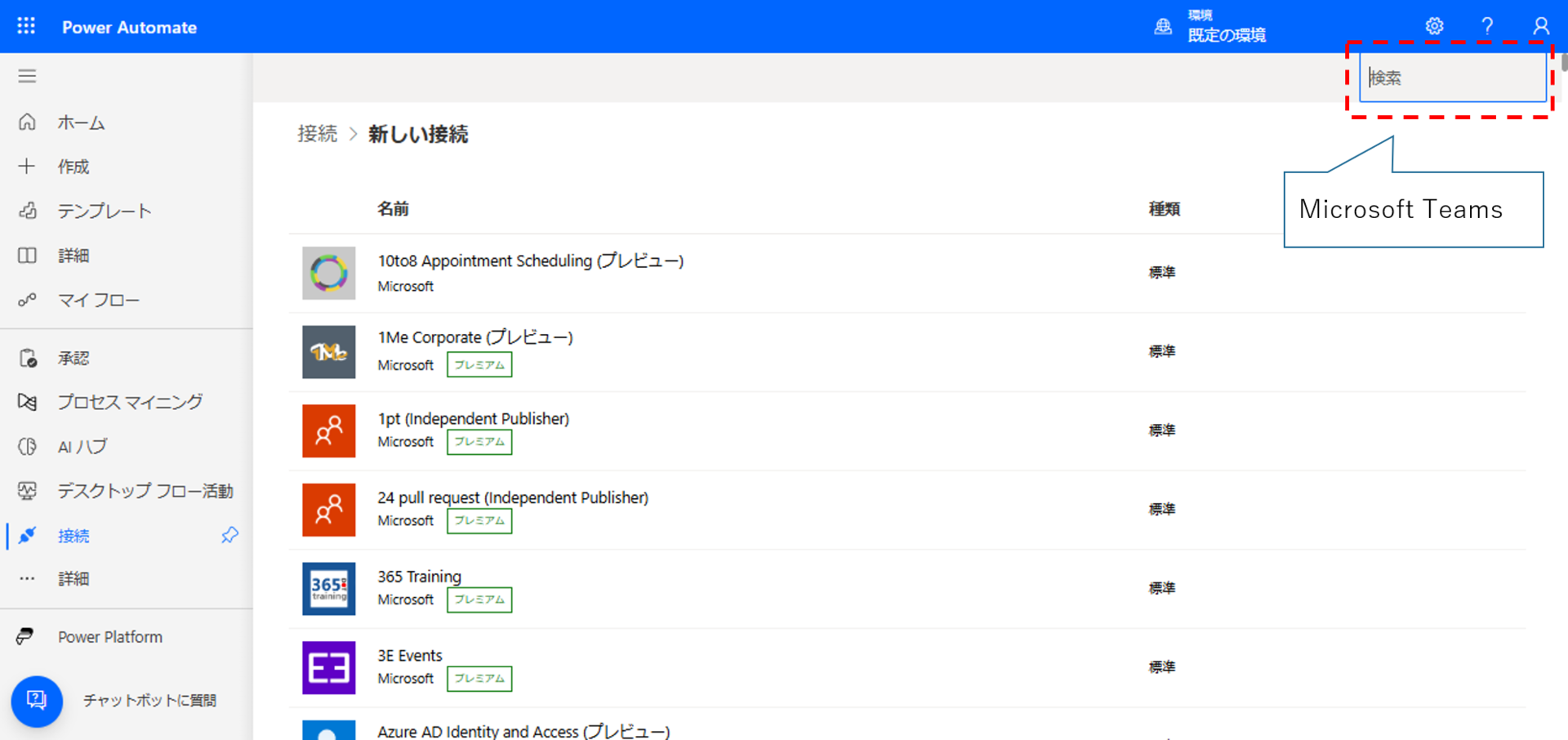Click プレミアム badge on 1Me Corporate row
This screenshot has height=740, width=1568.
click(x=479, y=365)
